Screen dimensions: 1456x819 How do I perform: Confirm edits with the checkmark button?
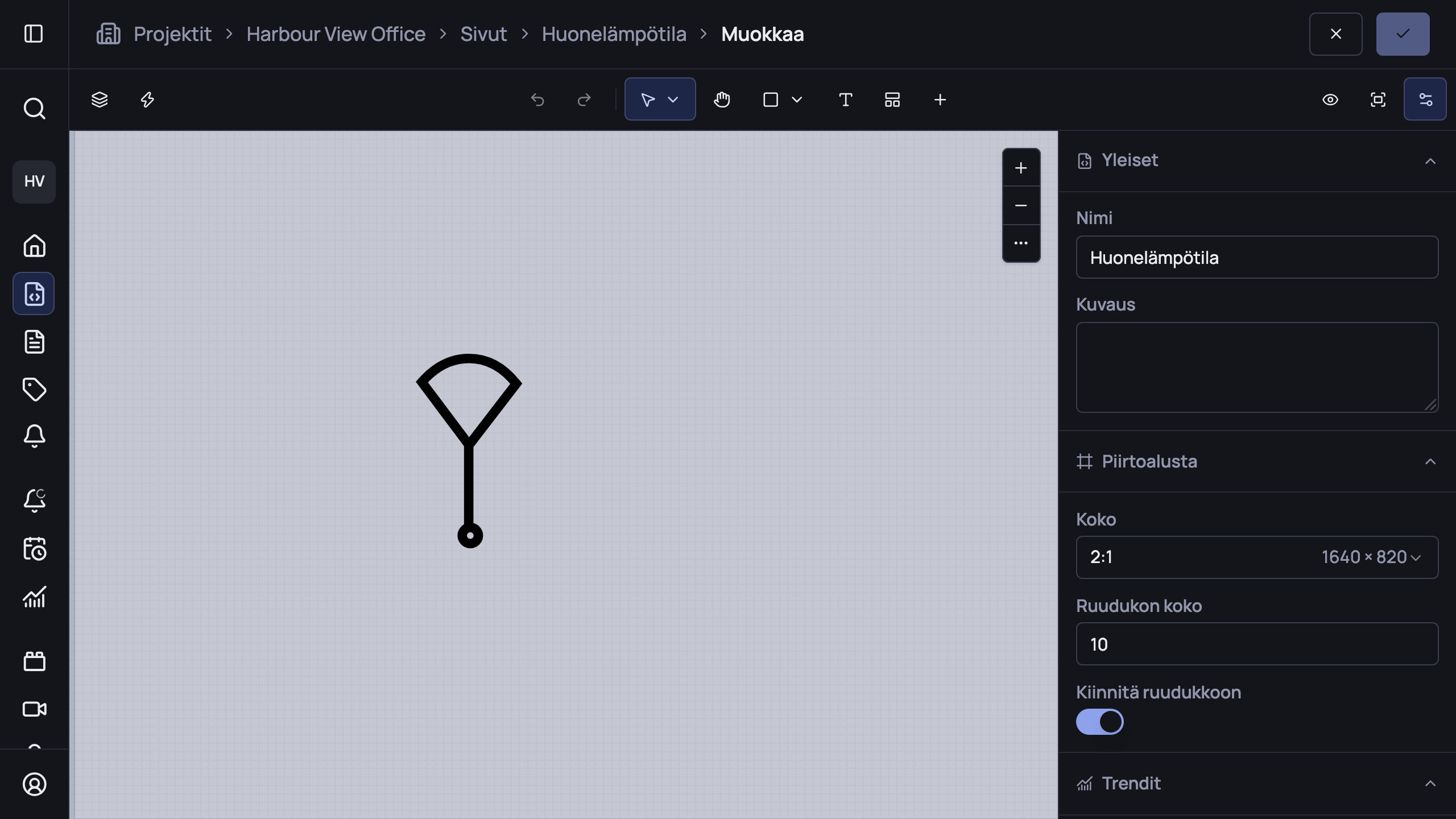[1403, 34]
